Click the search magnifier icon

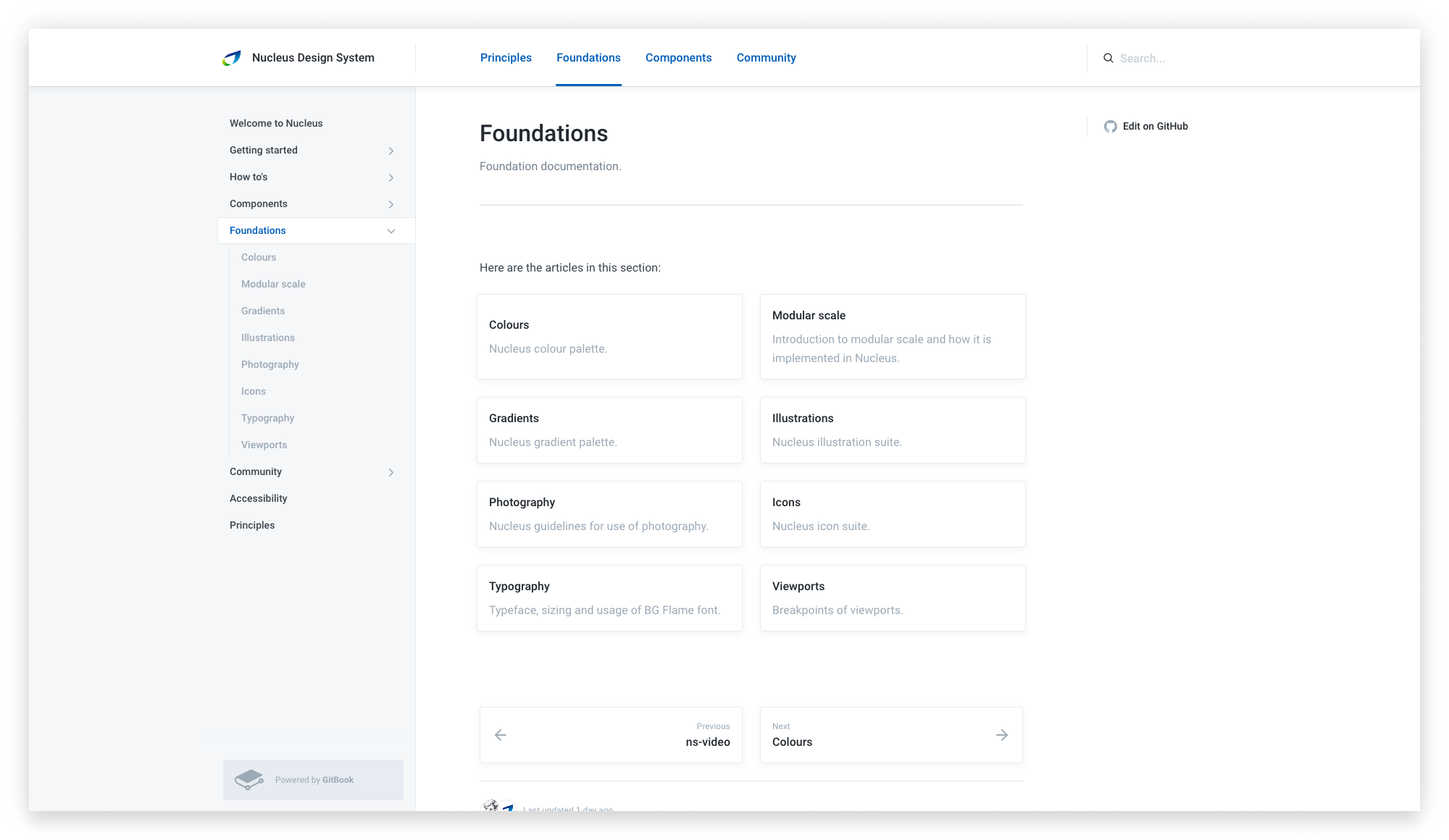1108,58
